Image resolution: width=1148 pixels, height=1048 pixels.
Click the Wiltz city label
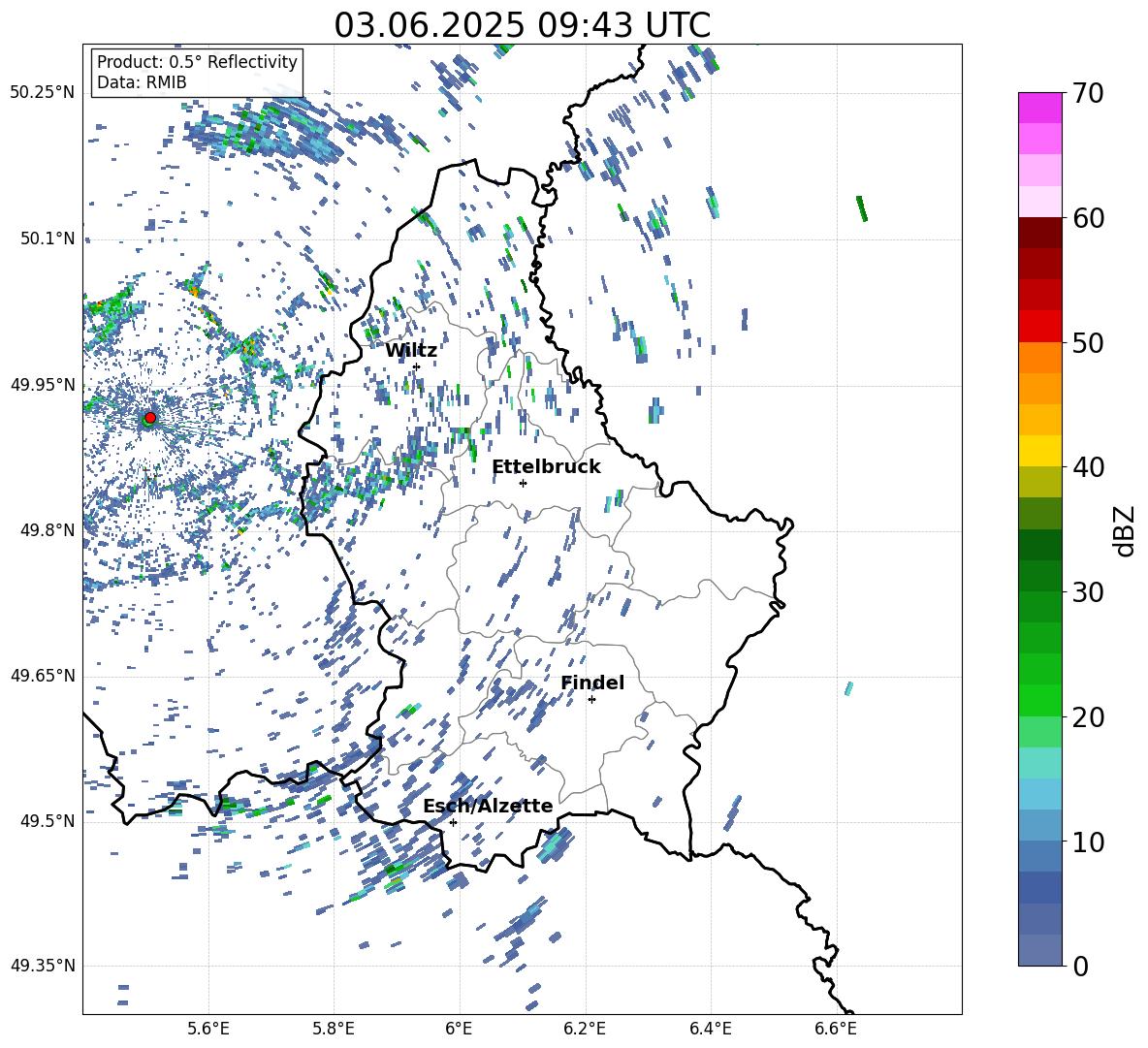pos(411,351)
